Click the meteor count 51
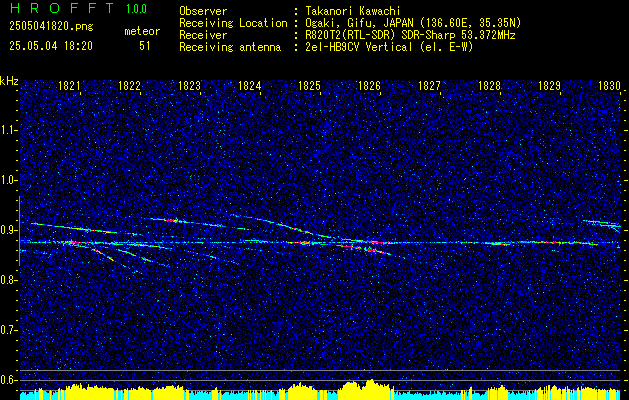Screen dimensions: 629x400 pos(145,46)
